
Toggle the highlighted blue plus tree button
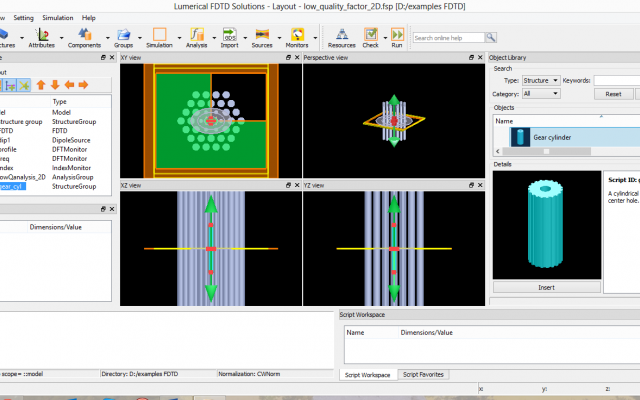pos(11,85)
